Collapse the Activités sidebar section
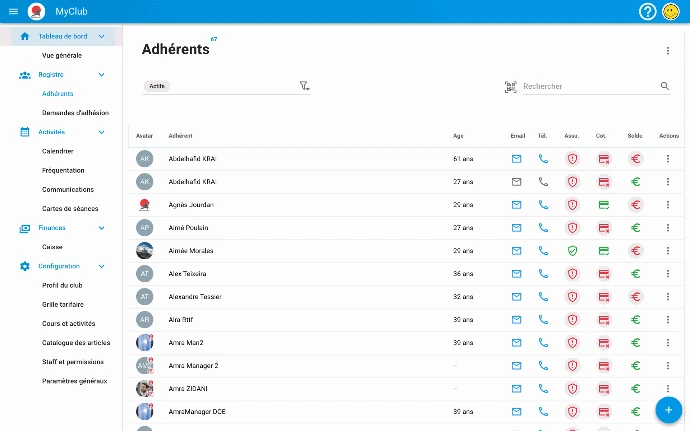Screen dimensions: 690x431 (101, 132)
